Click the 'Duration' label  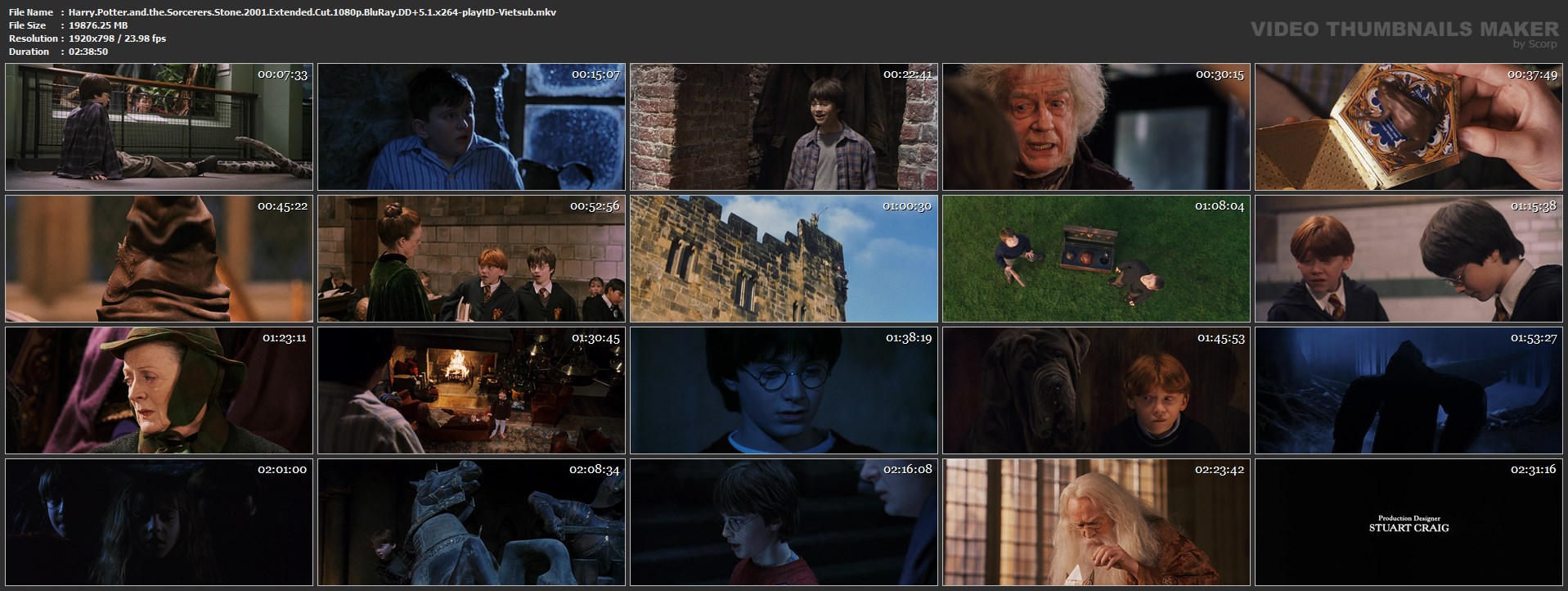(29, 52)
